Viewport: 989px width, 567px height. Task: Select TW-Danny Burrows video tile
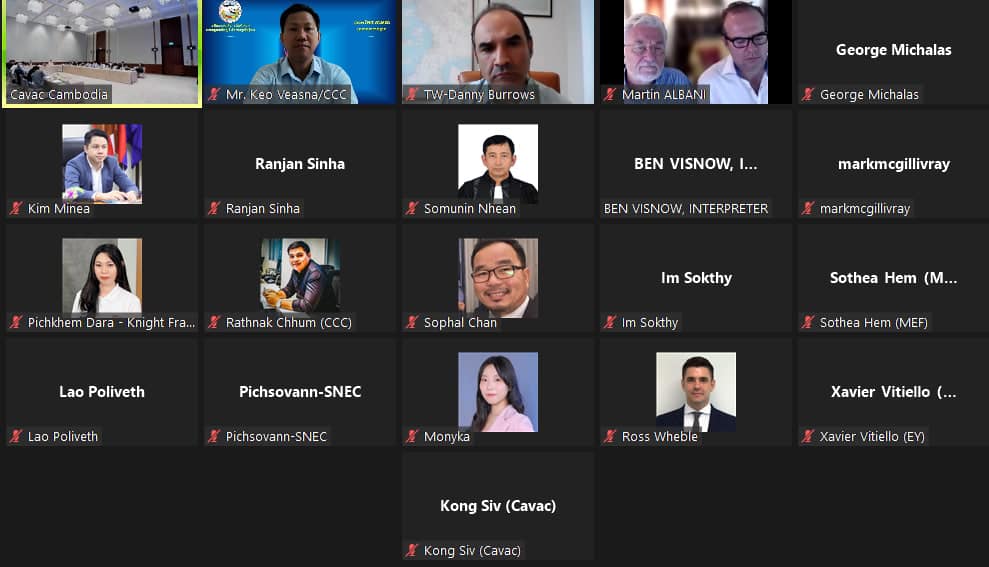(x=498, y=52)
